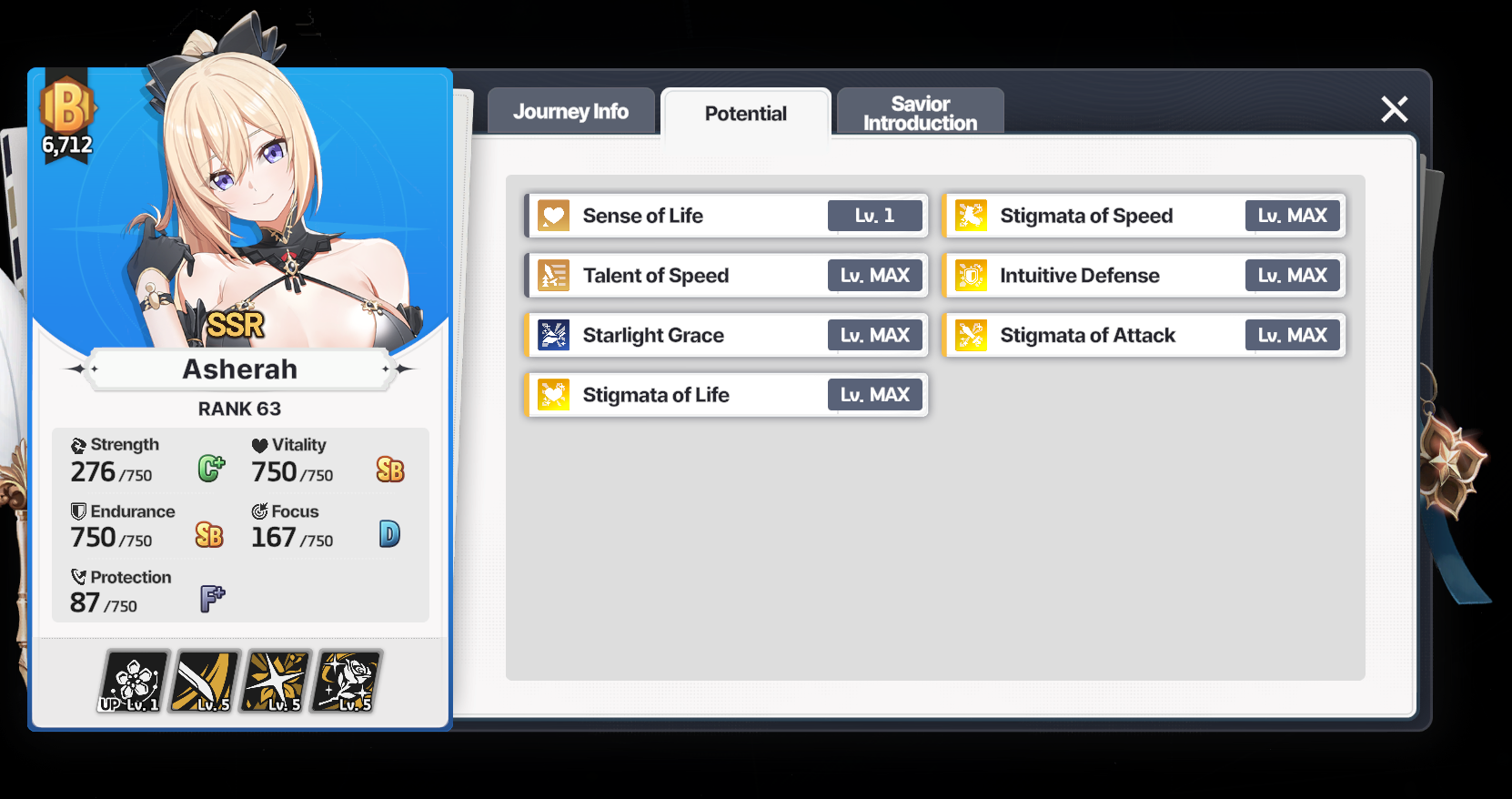Select the rose skill icon, last in row
The image size is (1512, 799).
click(347, 681)
